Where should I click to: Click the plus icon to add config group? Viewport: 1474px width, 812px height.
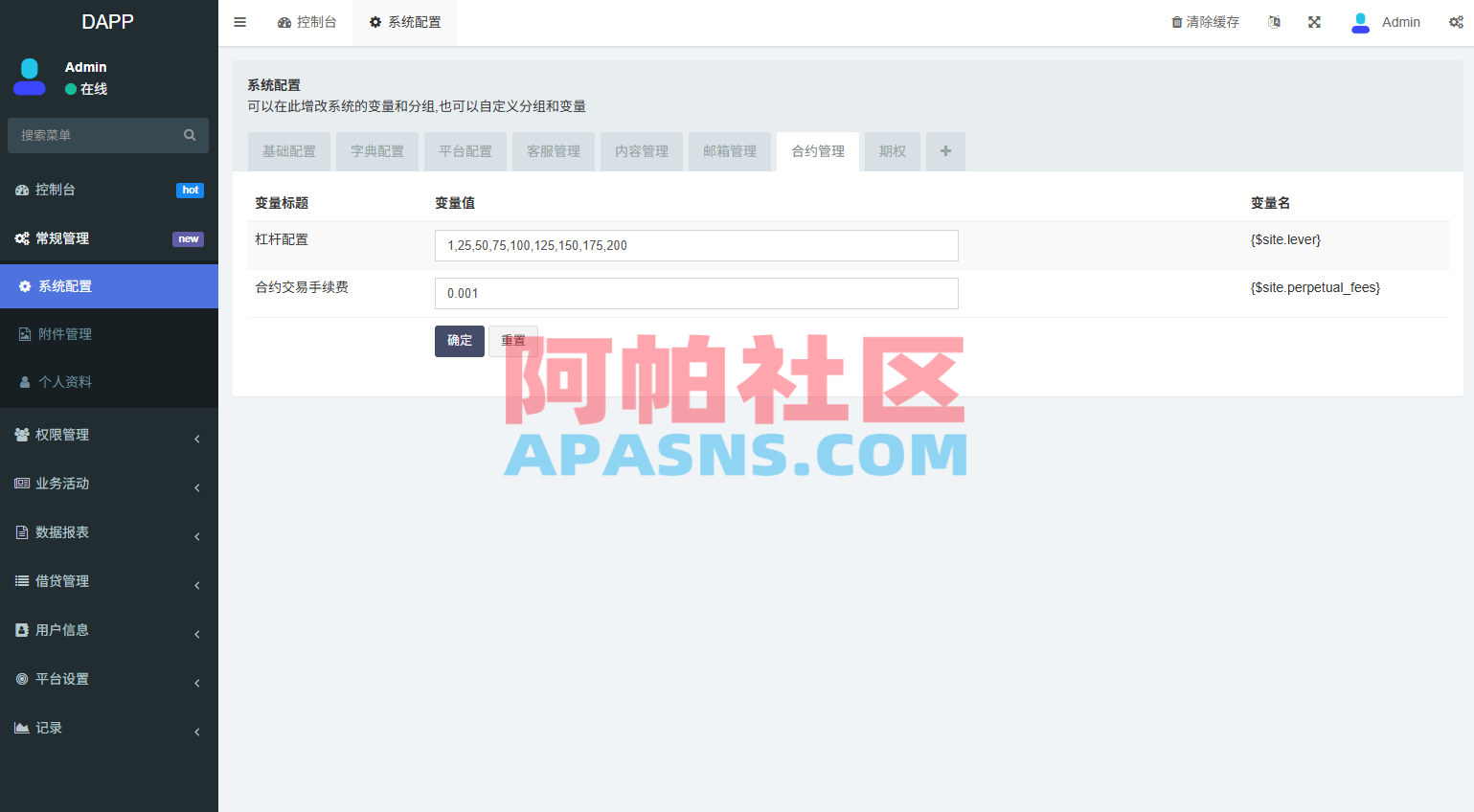click(945, 151)
